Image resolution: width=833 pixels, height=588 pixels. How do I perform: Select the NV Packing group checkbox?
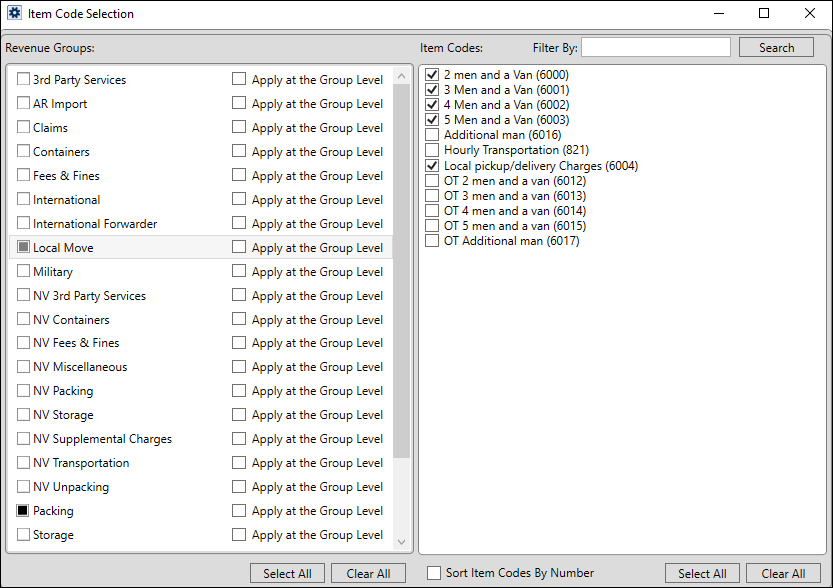pos(22,391)
